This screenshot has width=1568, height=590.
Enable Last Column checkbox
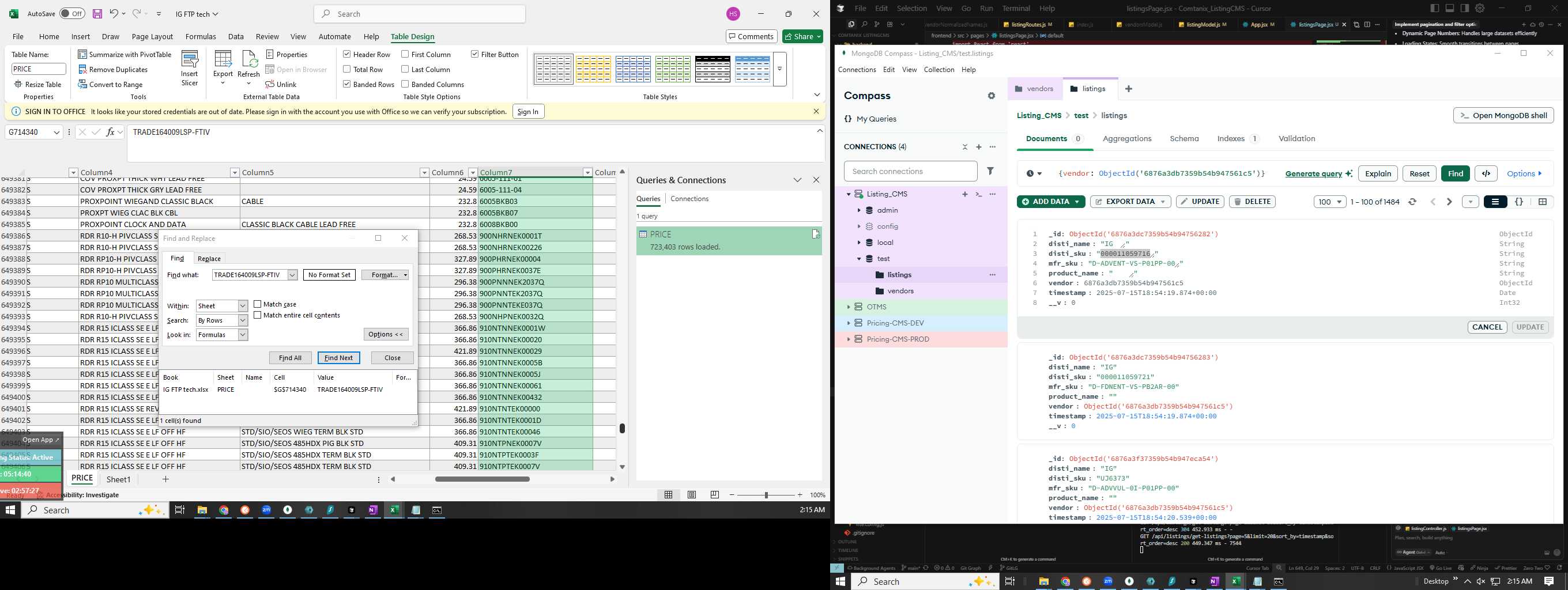405,69
